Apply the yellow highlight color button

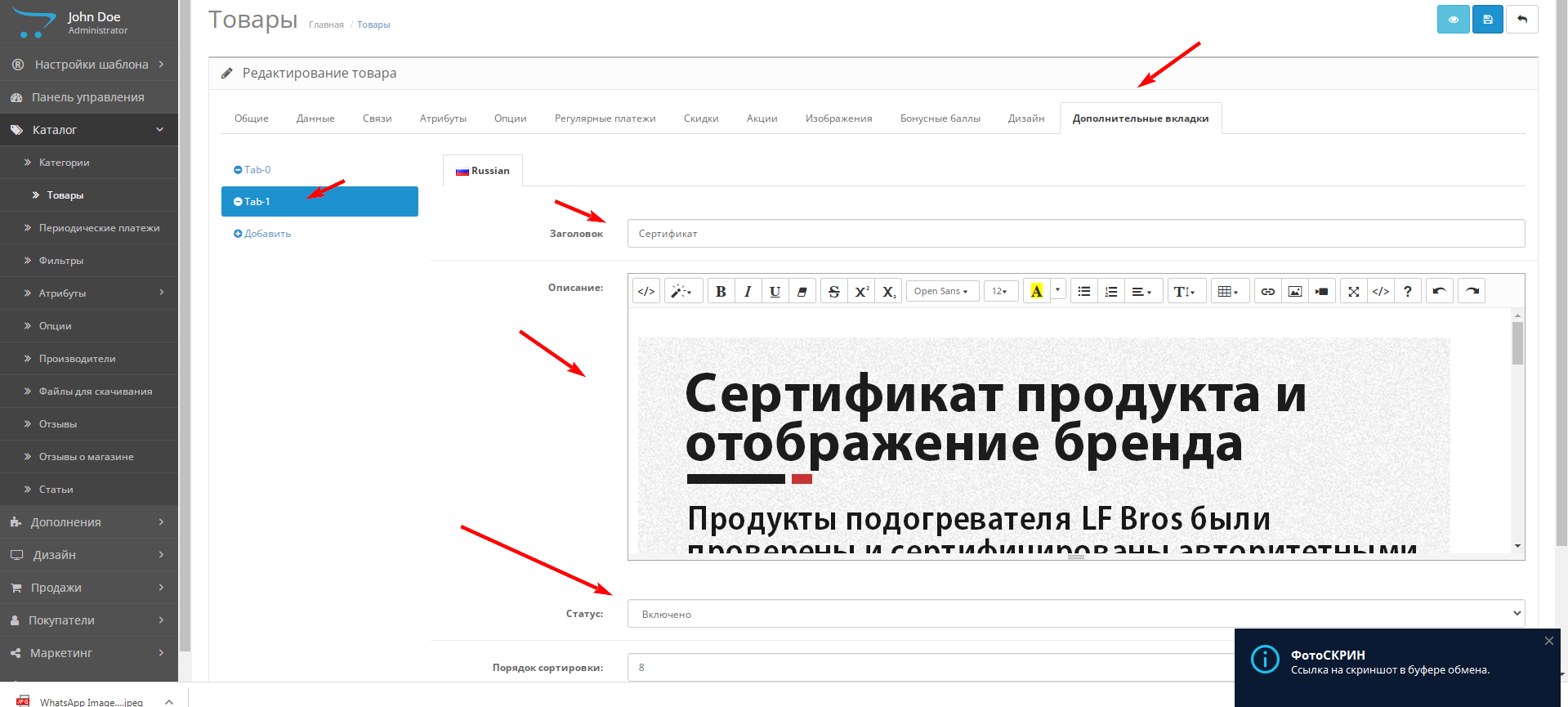coord(1036,291)
